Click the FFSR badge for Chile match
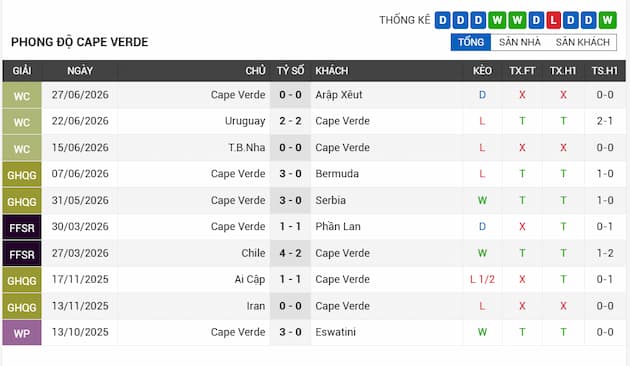The width and height of the screenshot is (630, 366). point(22,254)
